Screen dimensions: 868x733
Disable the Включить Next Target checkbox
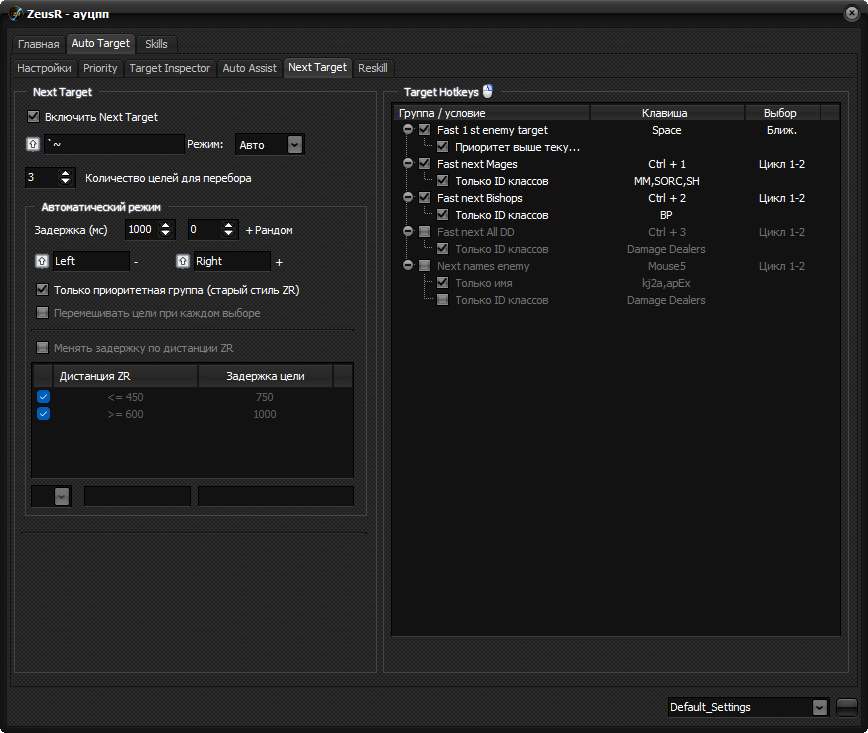(x=33, y=116)
